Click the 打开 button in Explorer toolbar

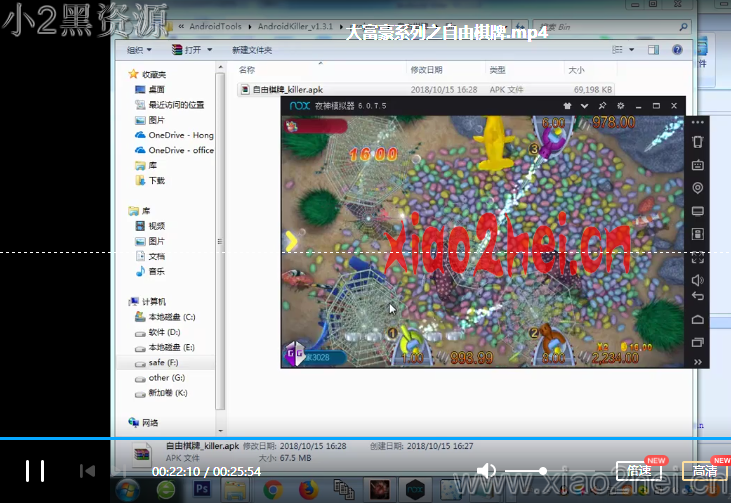point(187,50)
